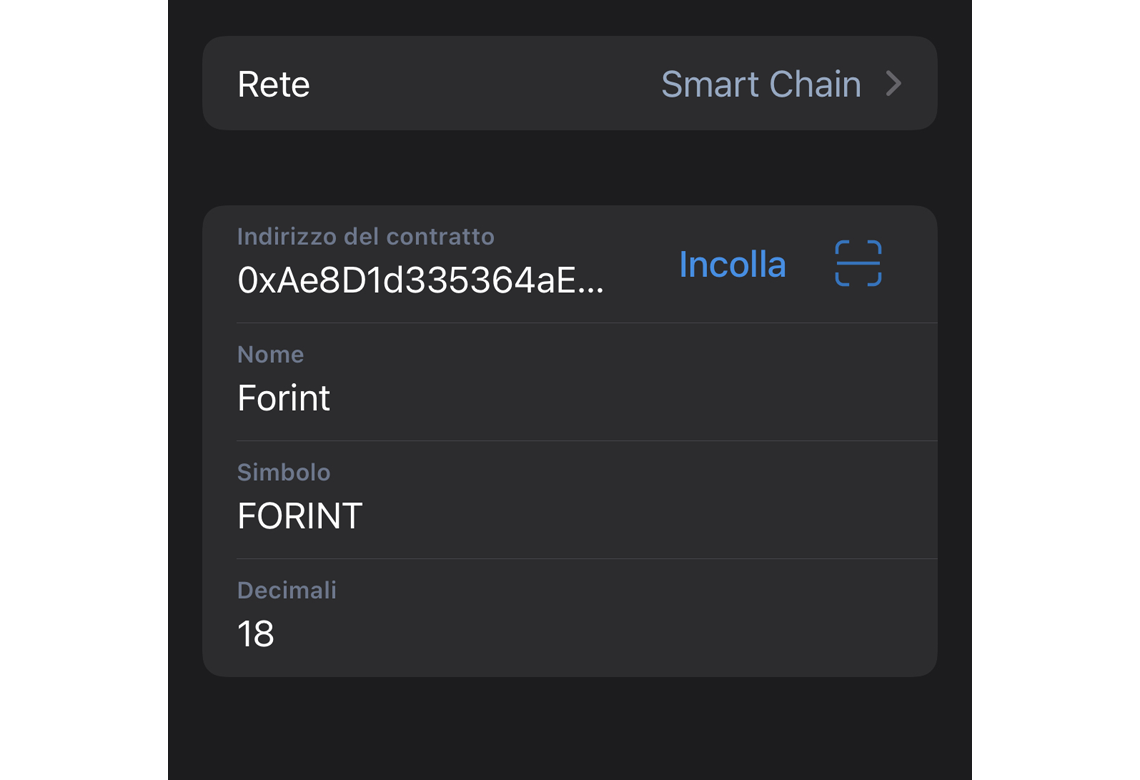This screenshot has height=780, width=1140.
Task: Open the Rete network selector chevron
Action: [894, 84]
